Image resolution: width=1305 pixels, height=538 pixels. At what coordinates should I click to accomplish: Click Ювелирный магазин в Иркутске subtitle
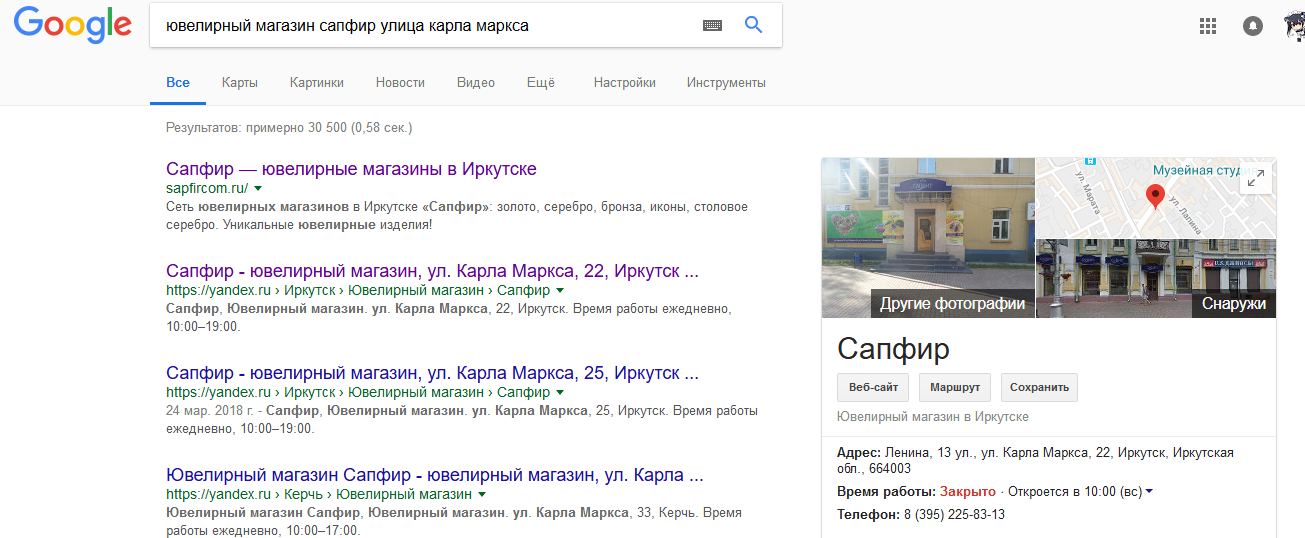pos(933,417)
